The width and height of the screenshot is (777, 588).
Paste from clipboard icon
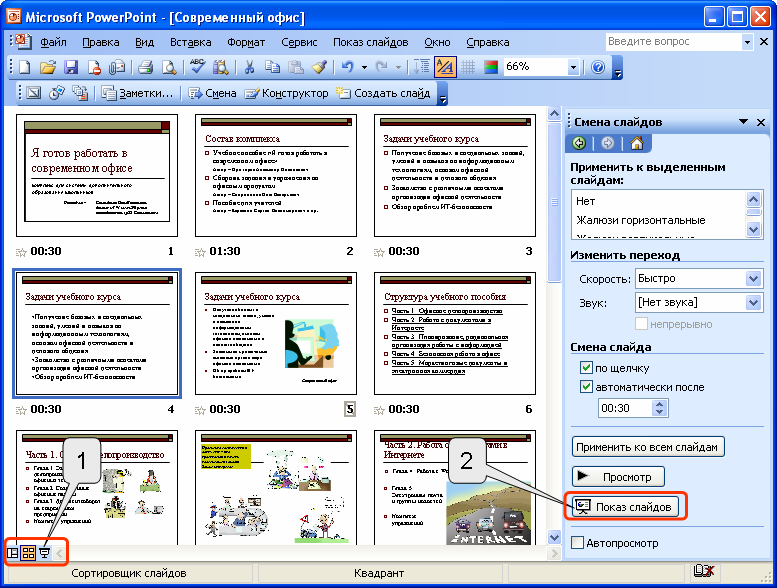pyautogui.click(x=296, y=67)
